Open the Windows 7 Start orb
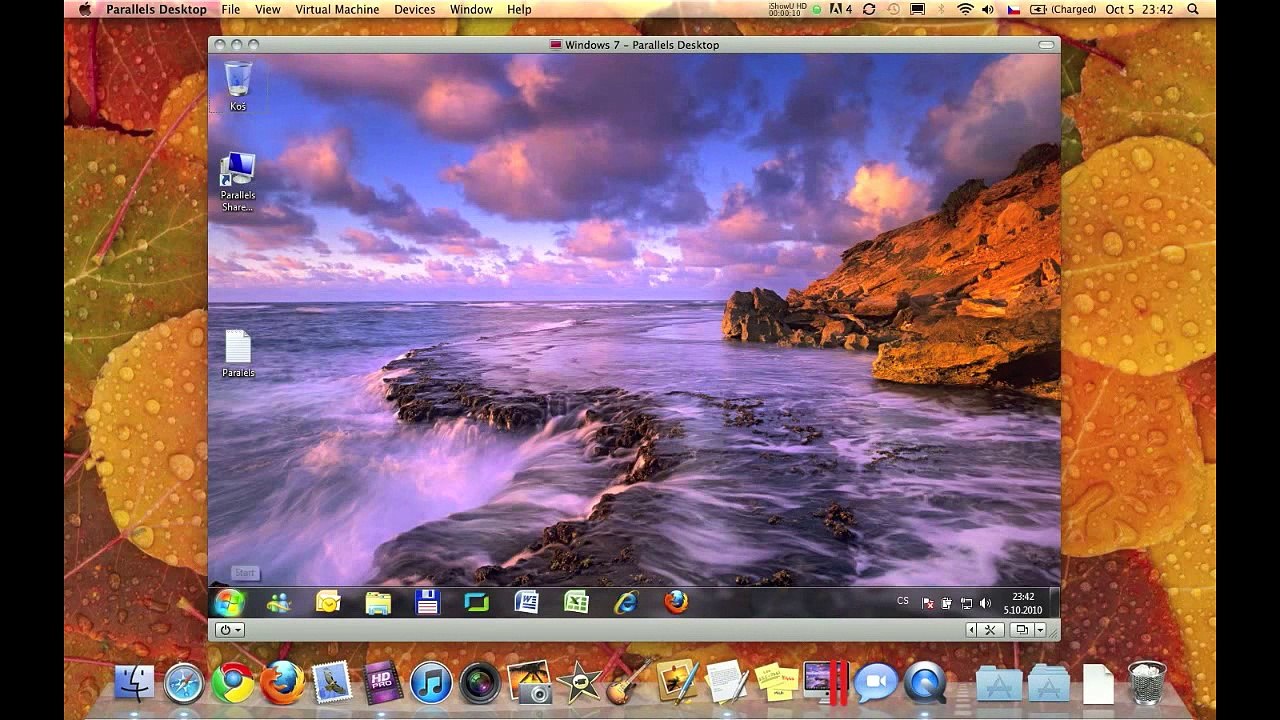 tap(229, 602)
